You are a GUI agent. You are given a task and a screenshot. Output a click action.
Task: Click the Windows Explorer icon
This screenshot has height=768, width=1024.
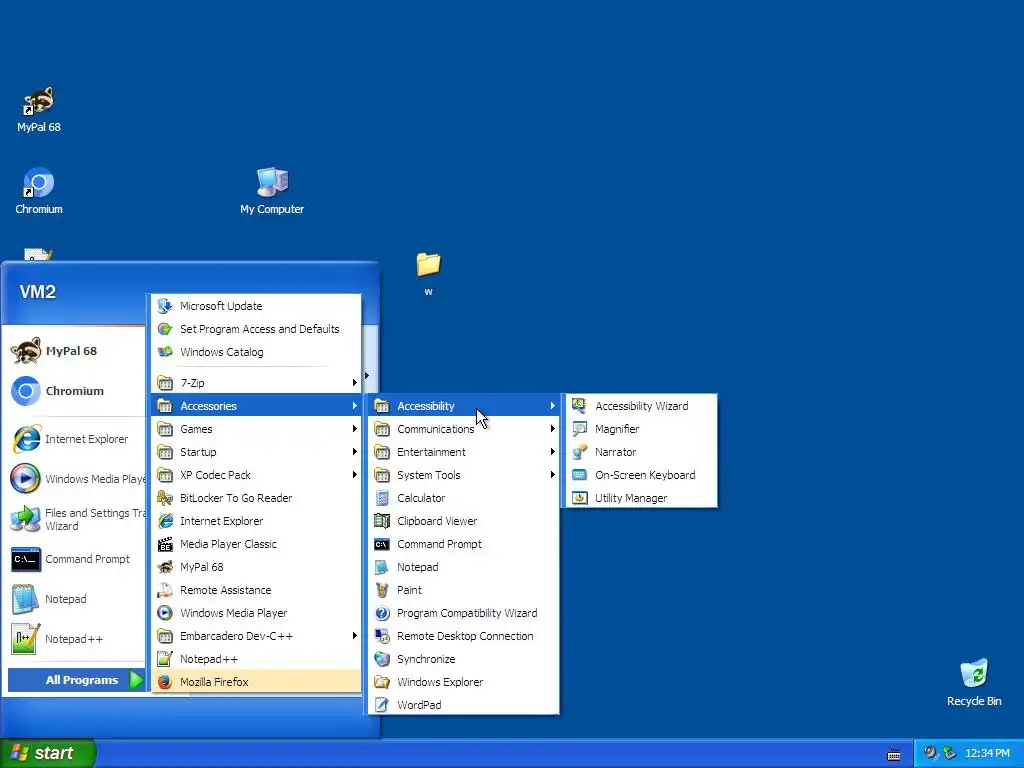click(x=382, y=682)
